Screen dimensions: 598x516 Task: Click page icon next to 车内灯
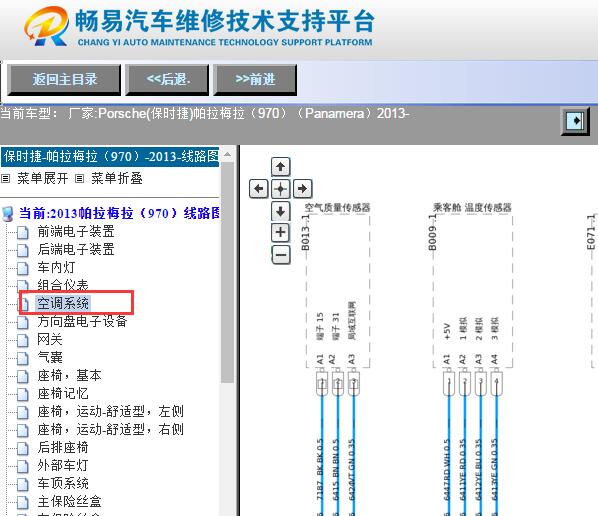[23, 268]
